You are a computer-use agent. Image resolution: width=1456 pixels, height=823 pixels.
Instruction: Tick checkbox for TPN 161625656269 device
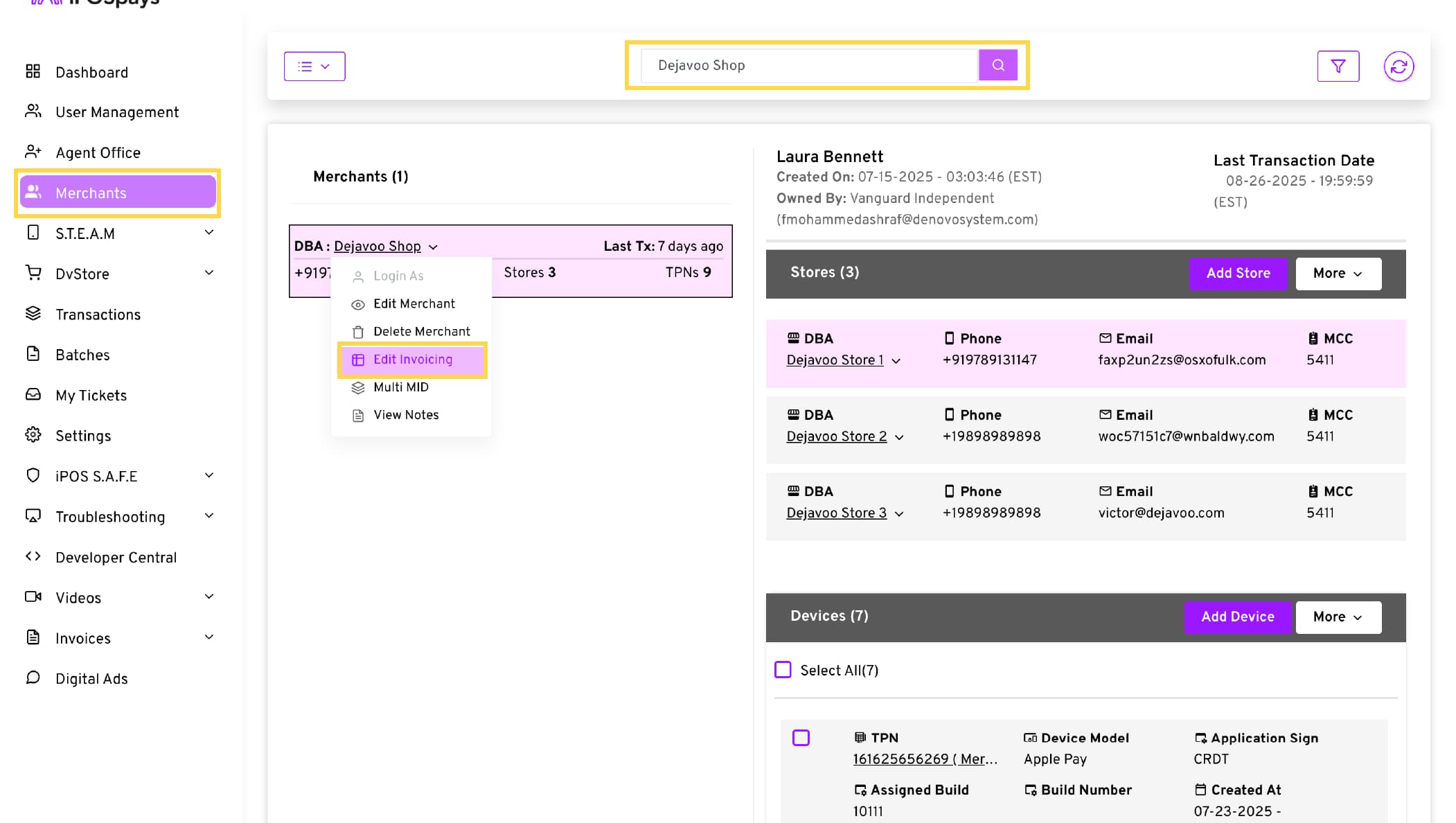click(x=801, y=738)
